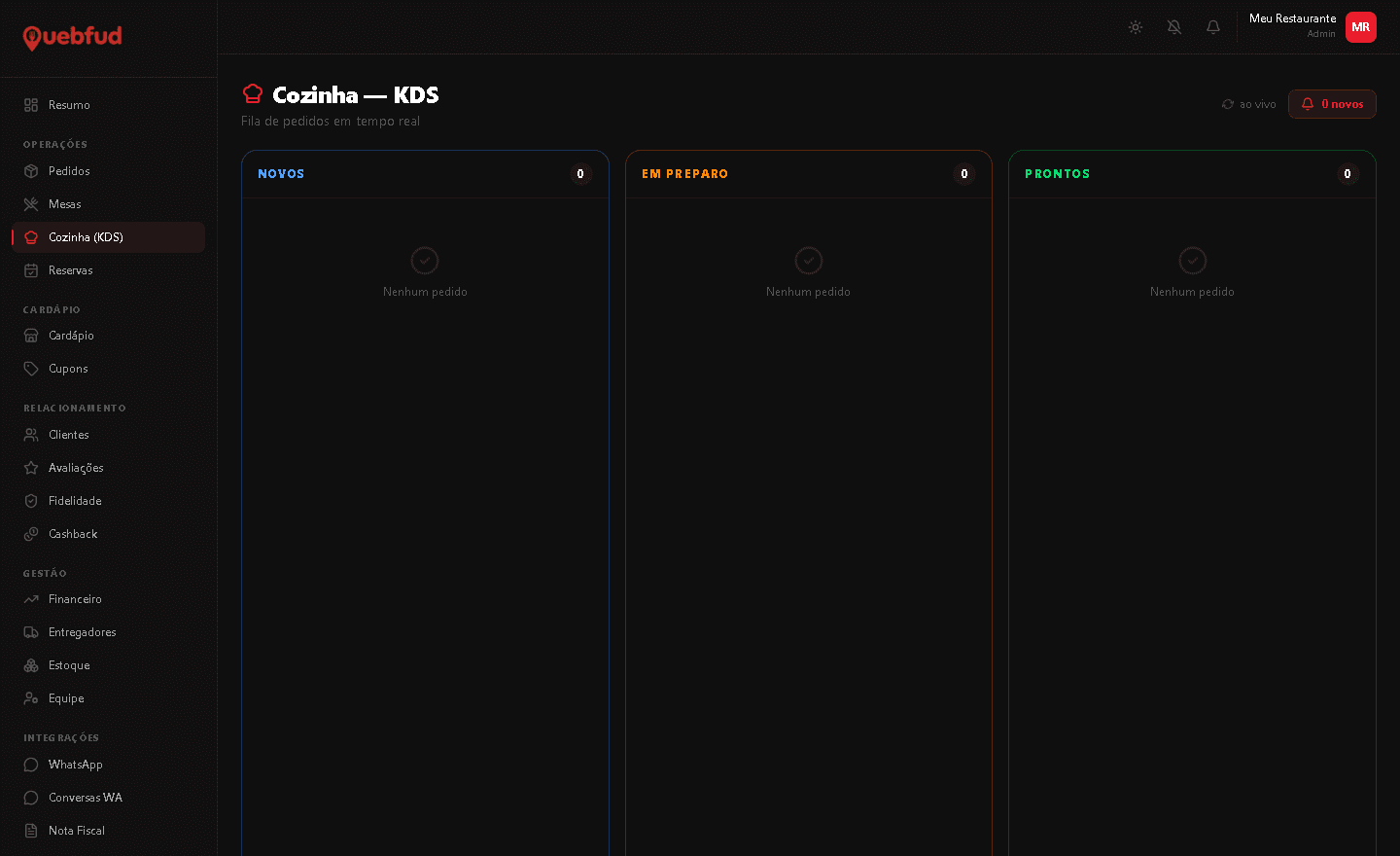1400x856 pixels.
Task: Open Cashback in the sidebar
Action: pos(108,534)
